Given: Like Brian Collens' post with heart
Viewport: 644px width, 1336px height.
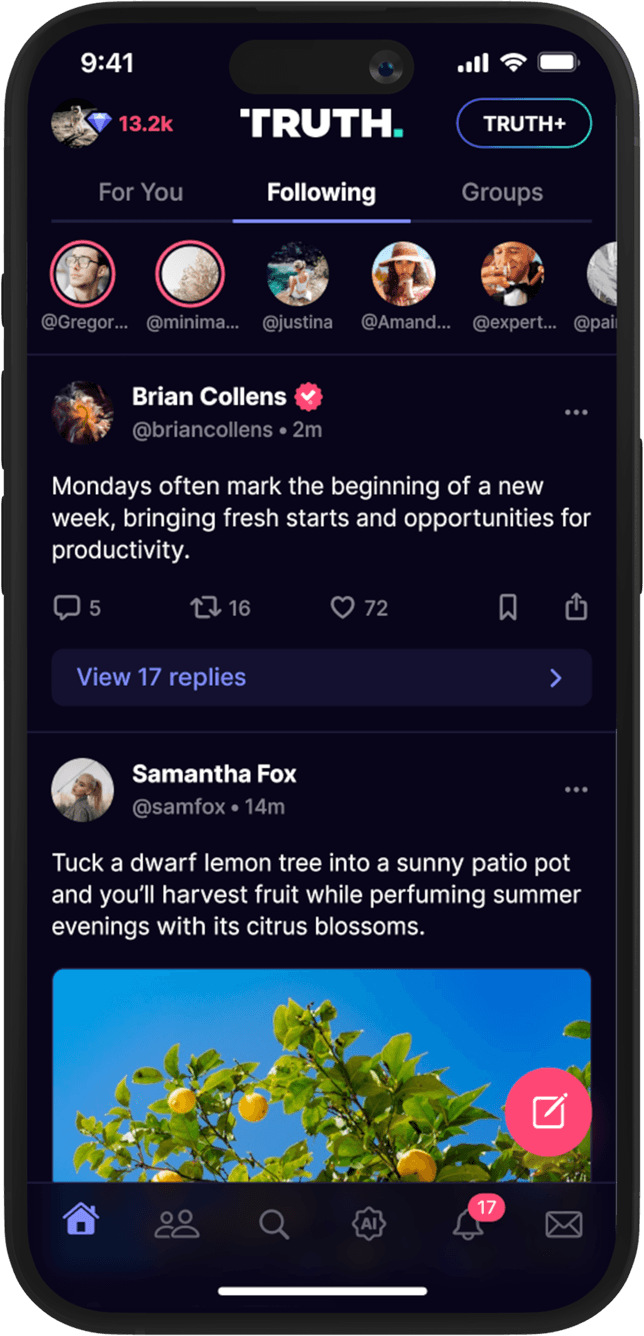Looking at the screenshot, I should tap(343, 607).
